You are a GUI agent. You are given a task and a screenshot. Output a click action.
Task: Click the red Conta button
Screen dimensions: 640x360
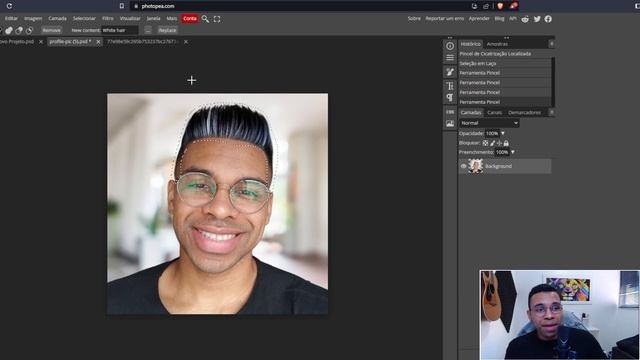pyautogui.click(x=190, y=18)
